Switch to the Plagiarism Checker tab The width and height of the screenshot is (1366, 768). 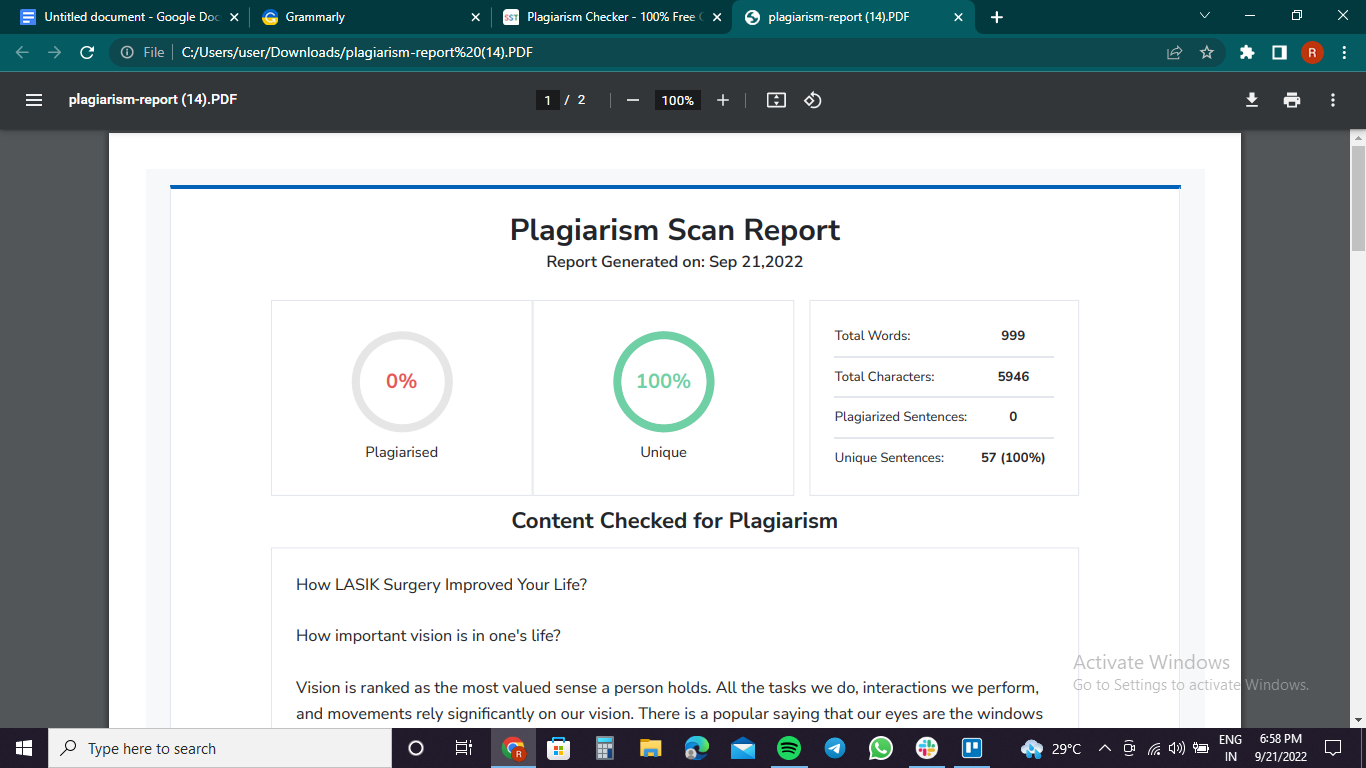point(612,17)
